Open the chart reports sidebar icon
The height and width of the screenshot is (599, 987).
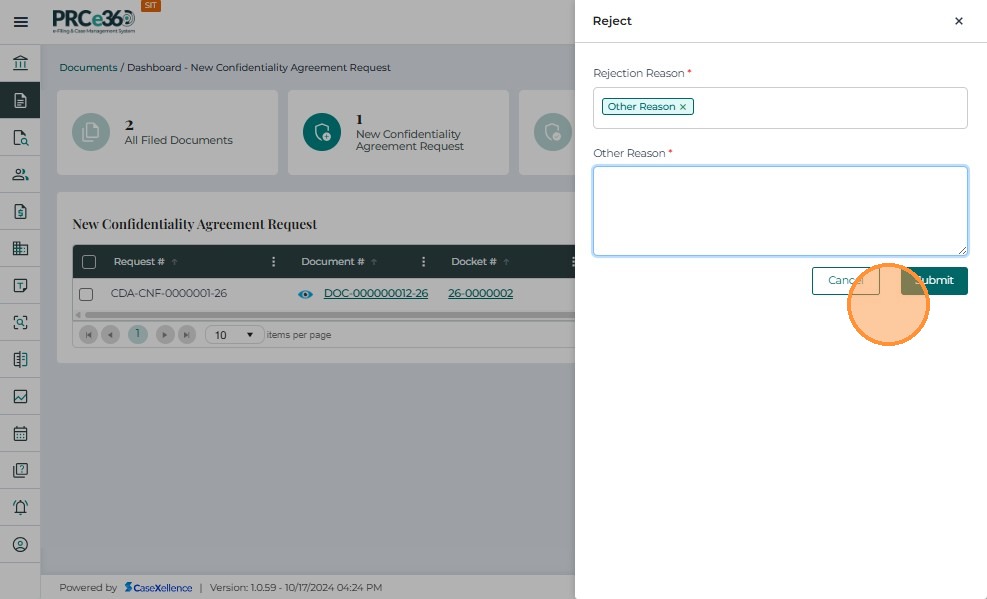[x=20, y=396]
